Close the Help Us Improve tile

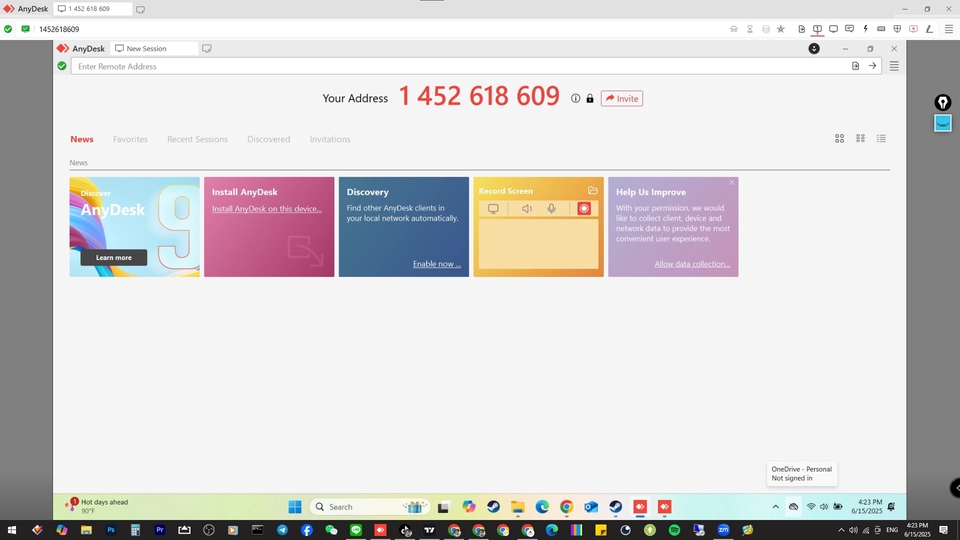point(732,182)
